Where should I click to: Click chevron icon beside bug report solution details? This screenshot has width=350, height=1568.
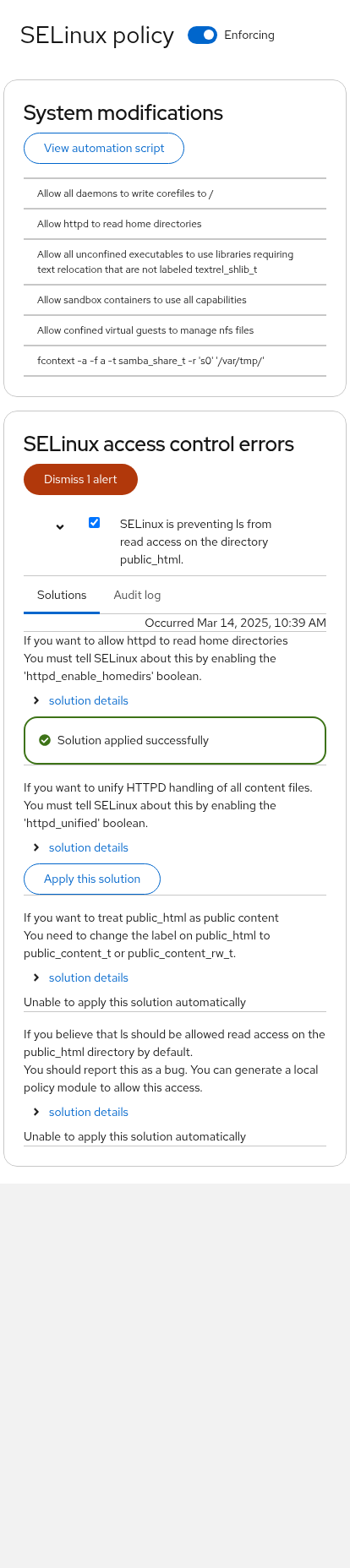[36, 1112]
